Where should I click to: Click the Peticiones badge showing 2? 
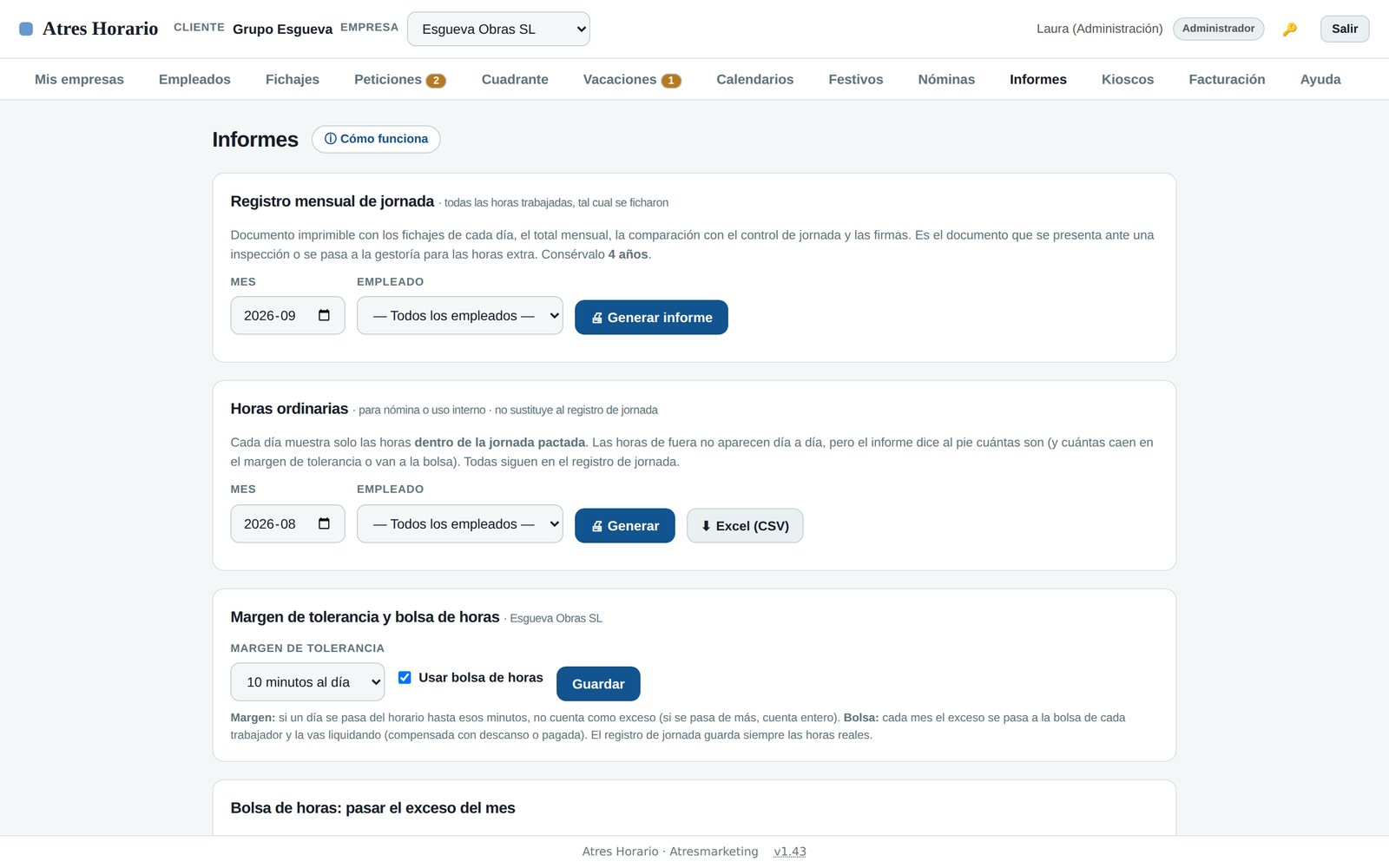[x=436, y=81]
